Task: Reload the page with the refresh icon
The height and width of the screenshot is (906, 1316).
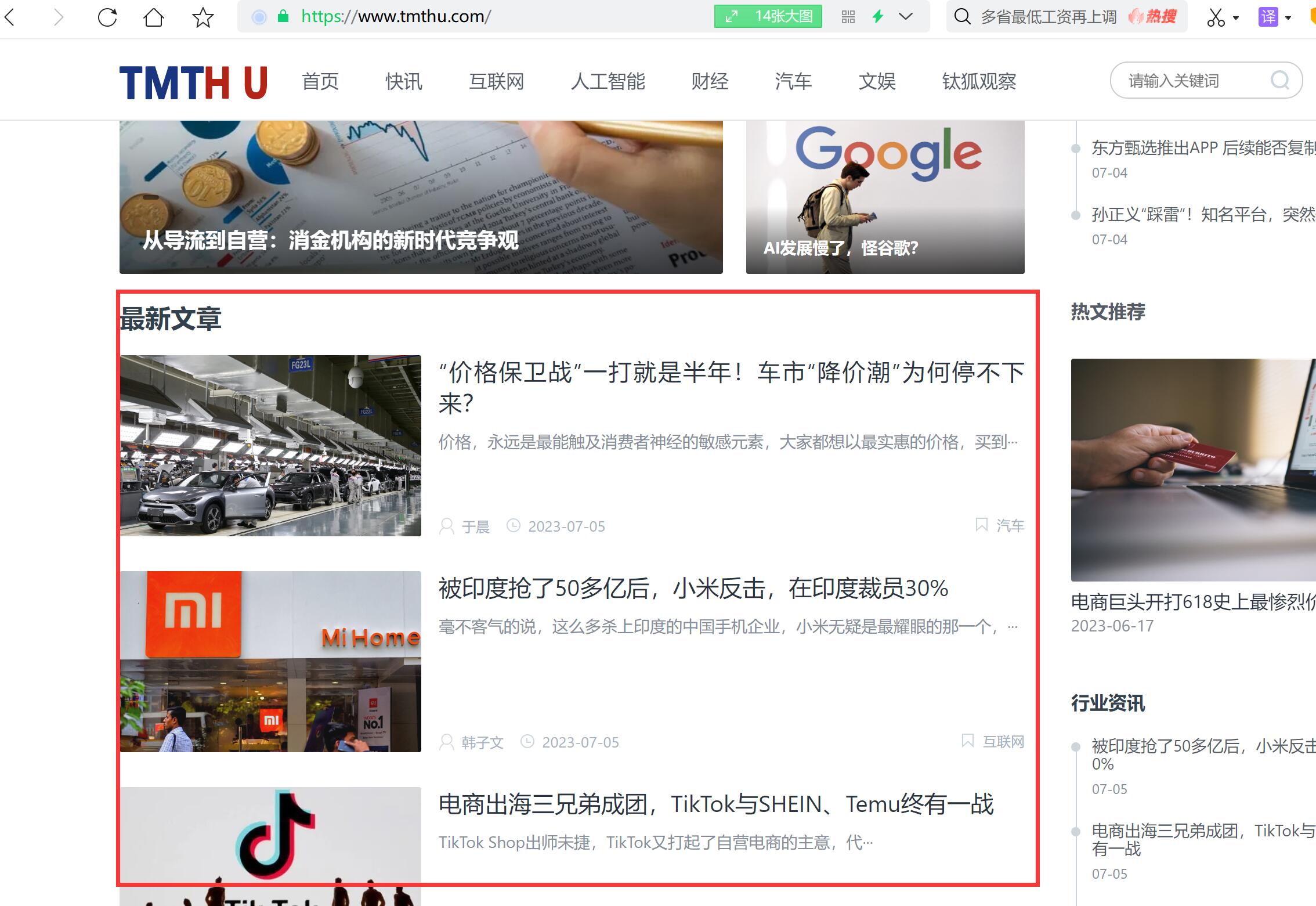Action: tap(107, 17)
